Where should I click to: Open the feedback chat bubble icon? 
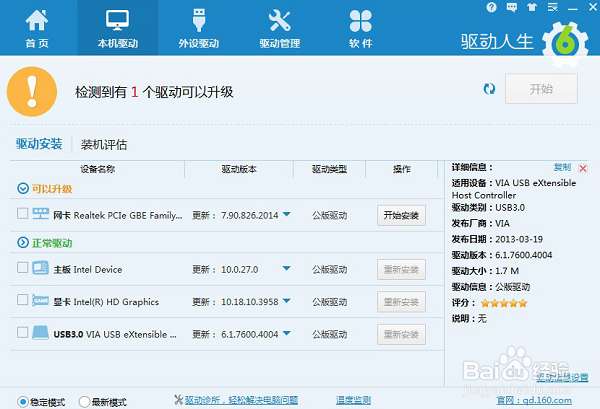coord(512,7)
